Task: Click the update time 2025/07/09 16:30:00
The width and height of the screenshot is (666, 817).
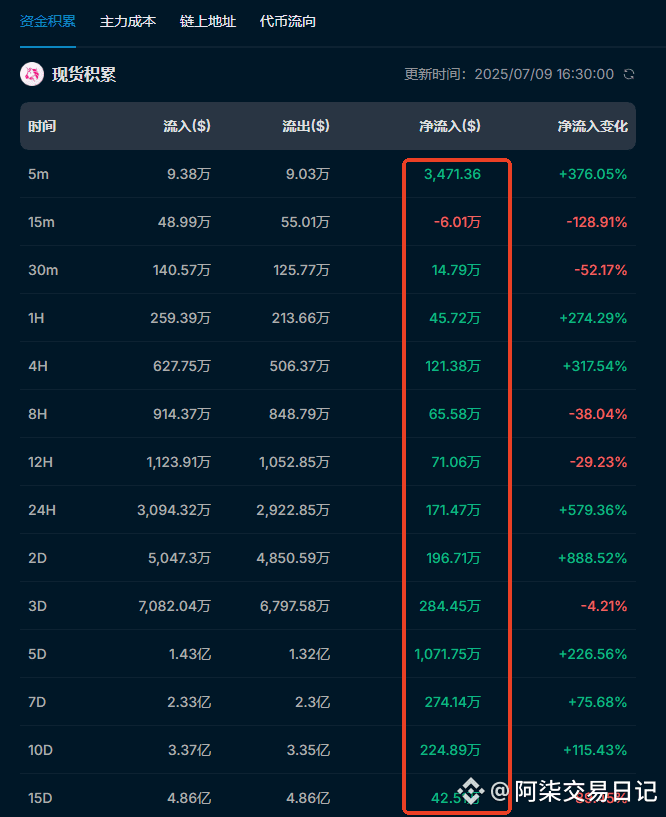Action: pos(544,74)
